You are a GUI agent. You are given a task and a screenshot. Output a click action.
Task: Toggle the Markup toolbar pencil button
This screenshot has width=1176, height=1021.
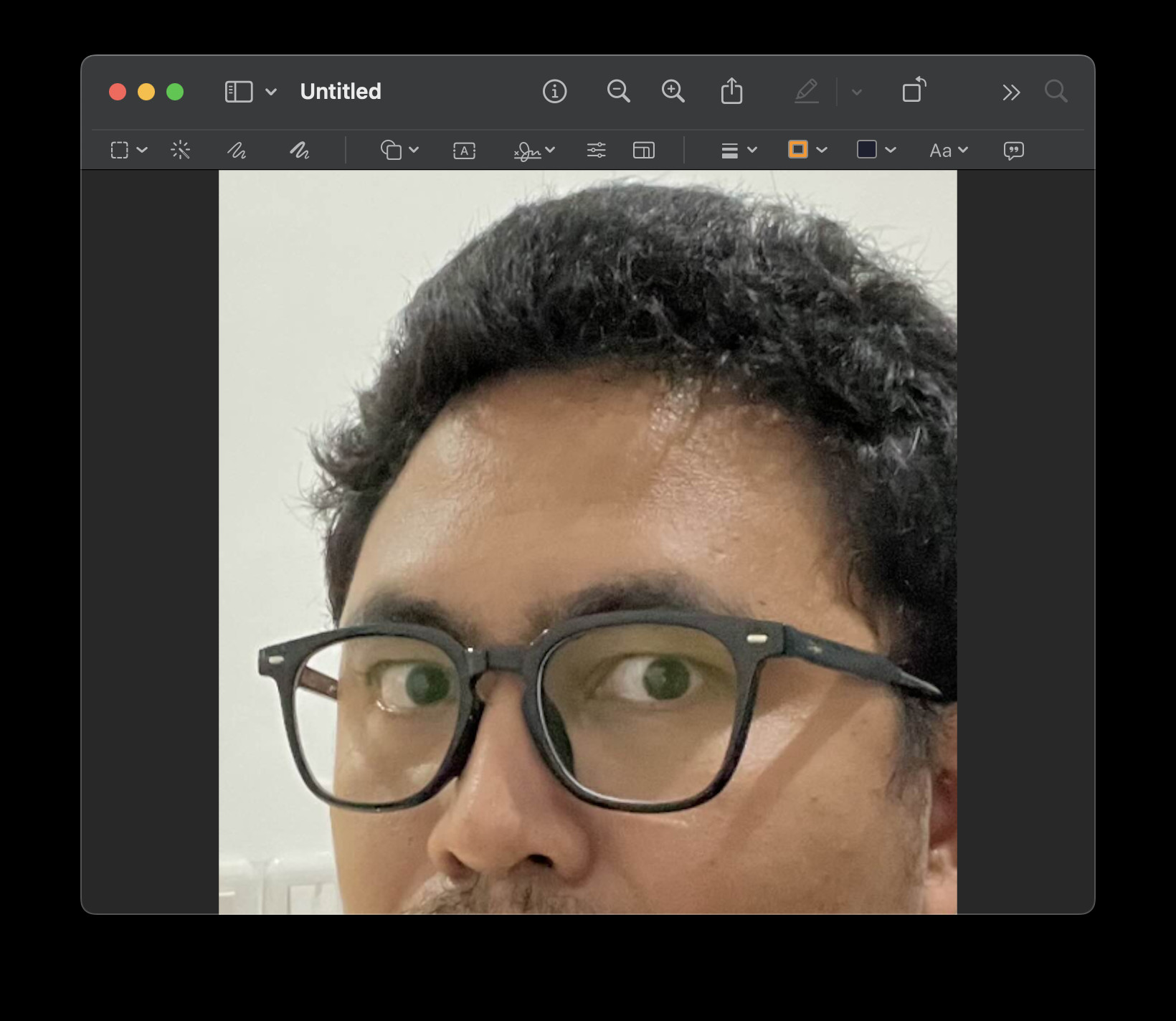pos(807,91)
